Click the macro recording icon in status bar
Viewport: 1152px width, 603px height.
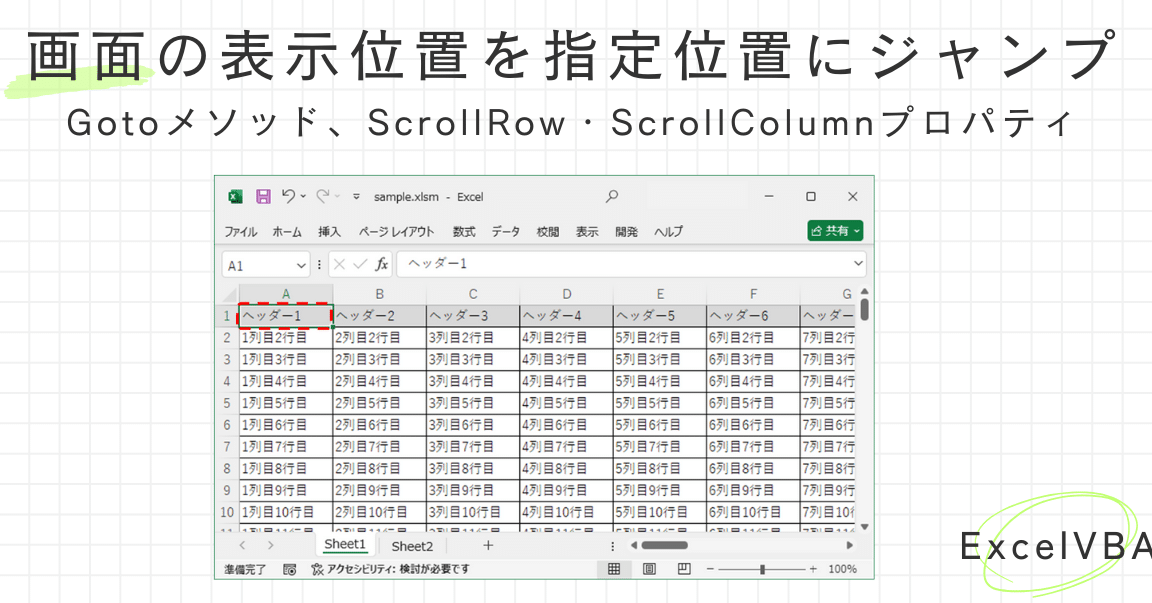290,567
